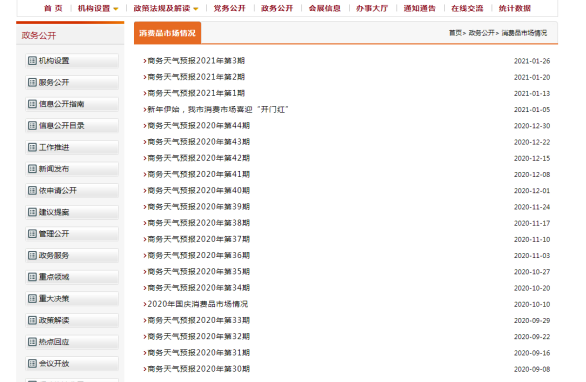586x382 pixels.
Task: Open 首页 in the top navigation
Action: coord(53,8)
